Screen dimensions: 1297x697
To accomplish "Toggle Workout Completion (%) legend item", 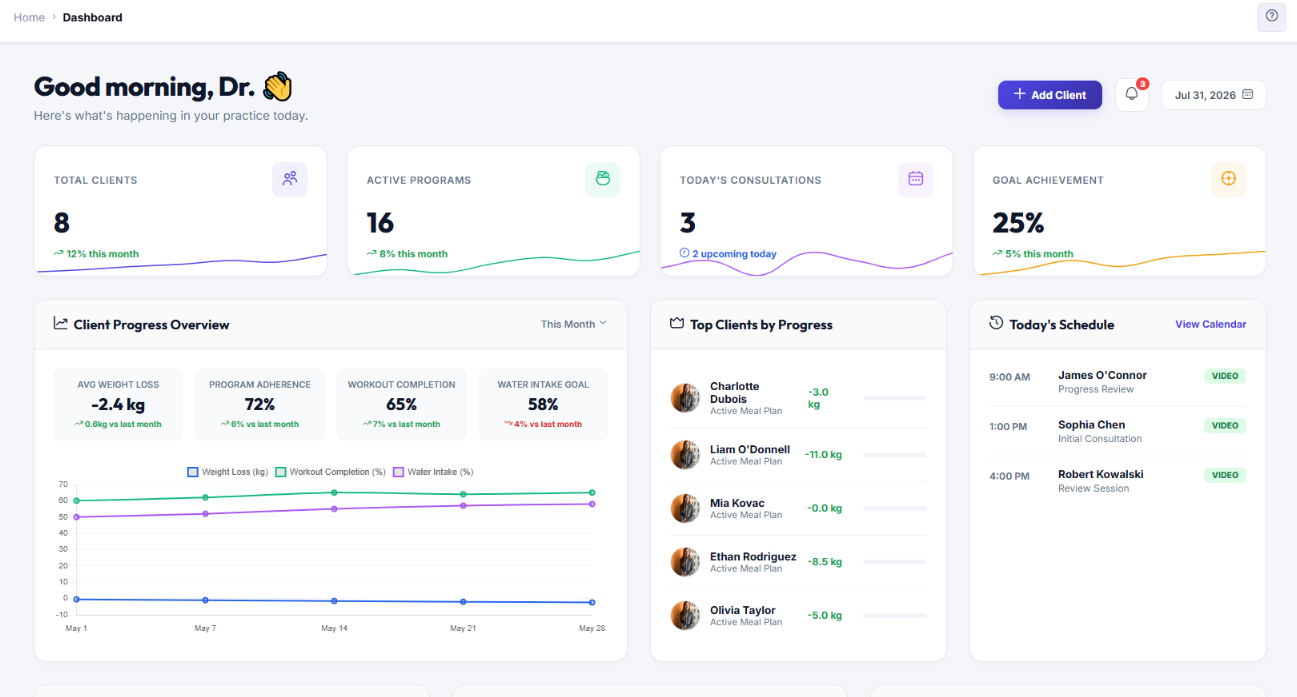I will click(x=330, y=471).
